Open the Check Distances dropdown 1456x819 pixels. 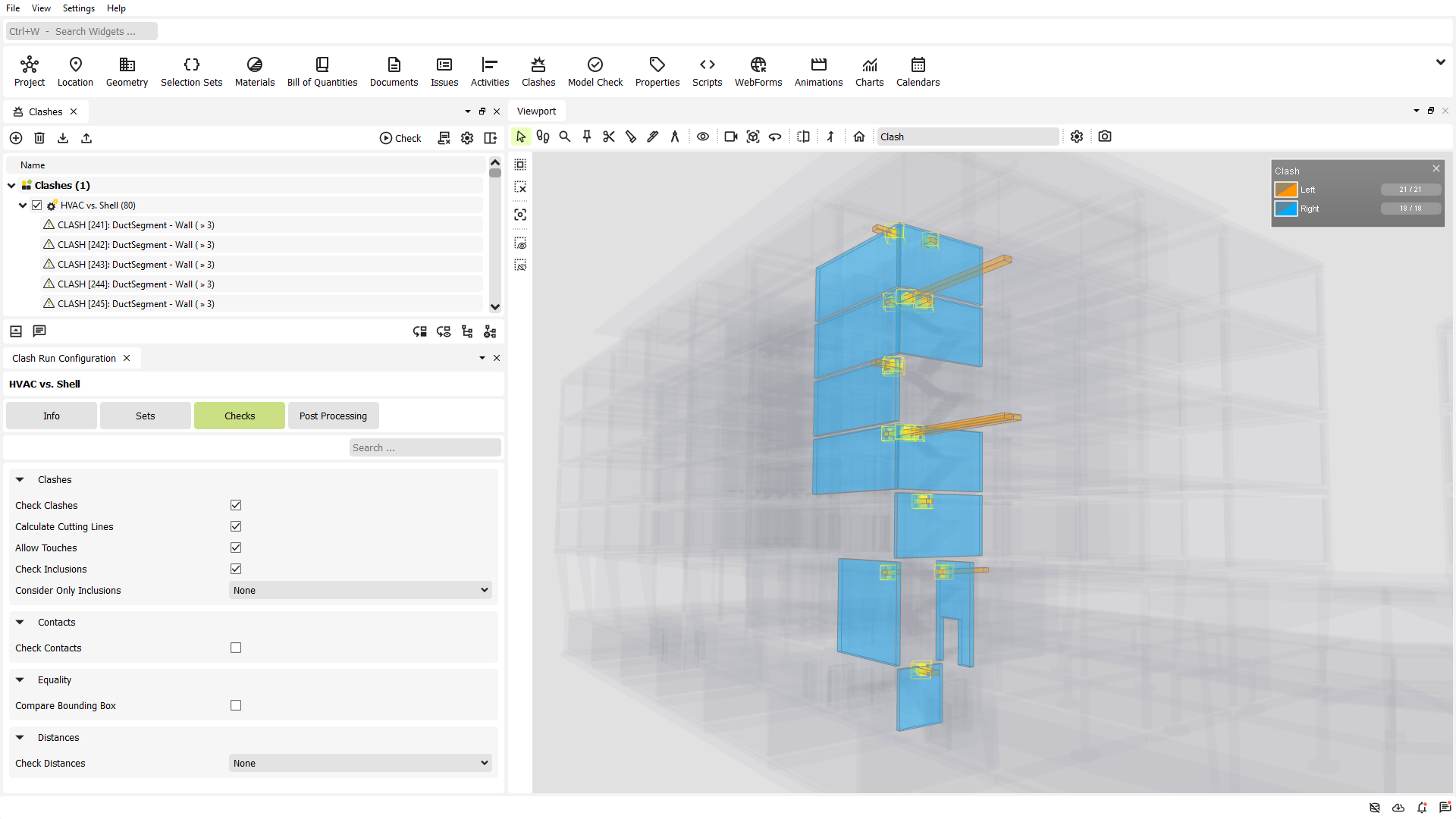360,763
